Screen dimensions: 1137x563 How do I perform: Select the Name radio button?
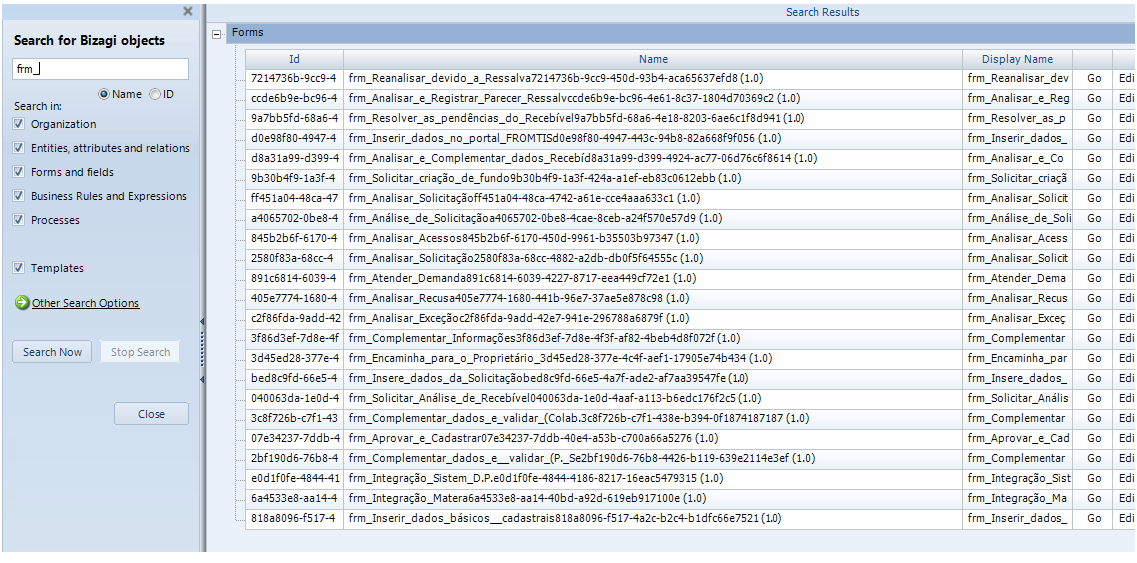click(x=104, y=94)
